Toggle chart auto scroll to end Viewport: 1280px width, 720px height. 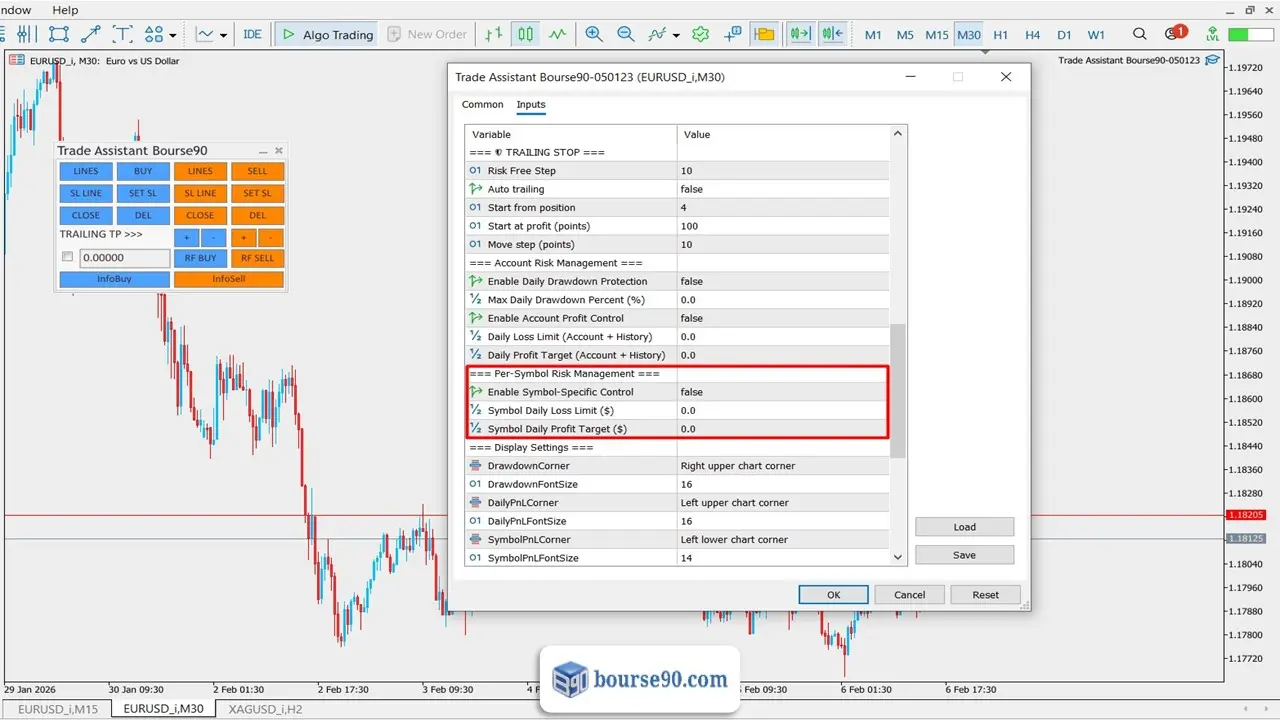[800, 34]
